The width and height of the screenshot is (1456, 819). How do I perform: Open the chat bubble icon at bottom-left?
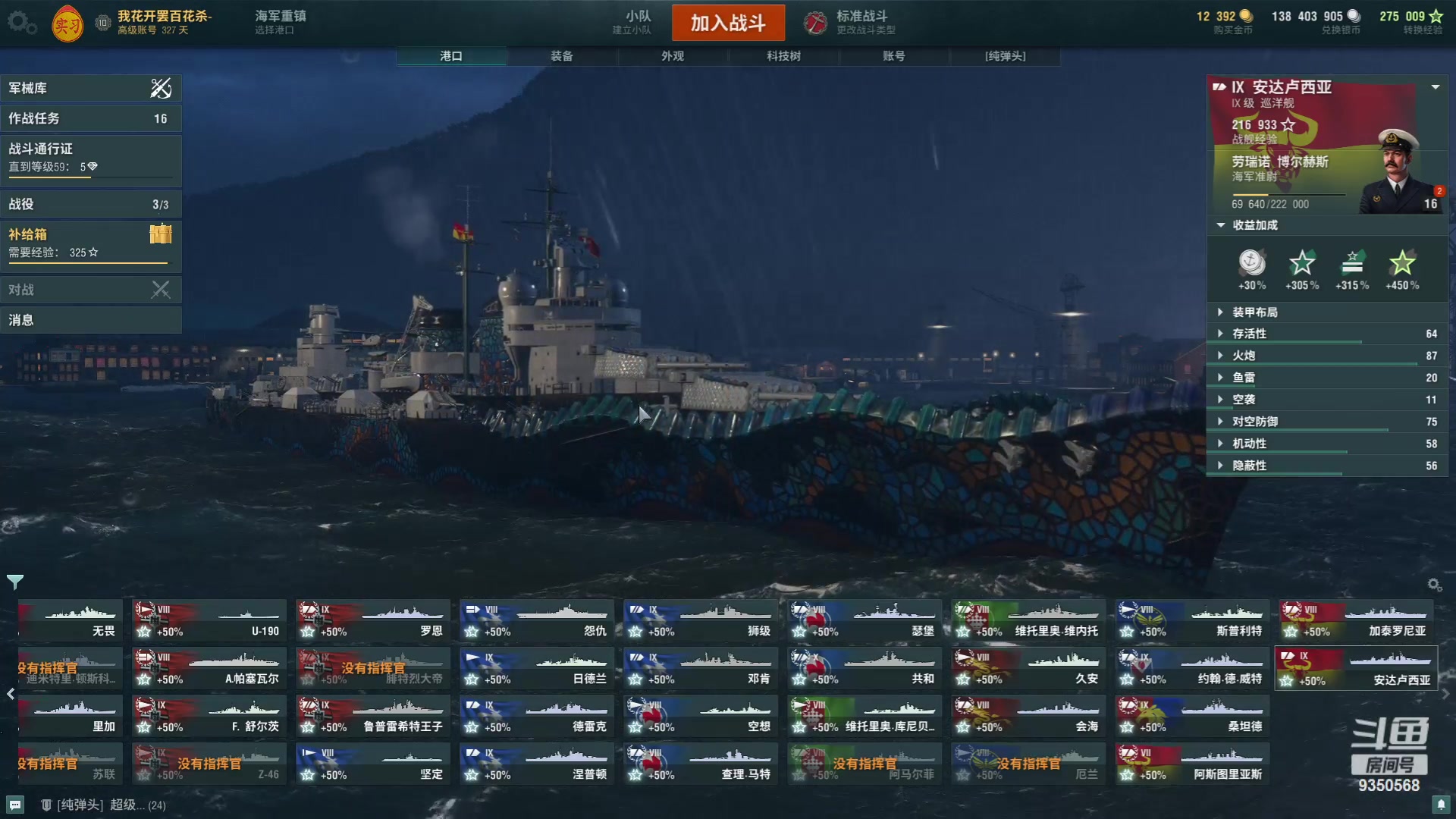point(15,805)
